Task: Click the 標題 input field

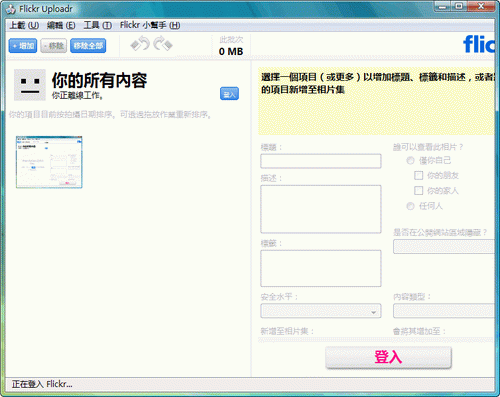Action: [x=321, y=161]
